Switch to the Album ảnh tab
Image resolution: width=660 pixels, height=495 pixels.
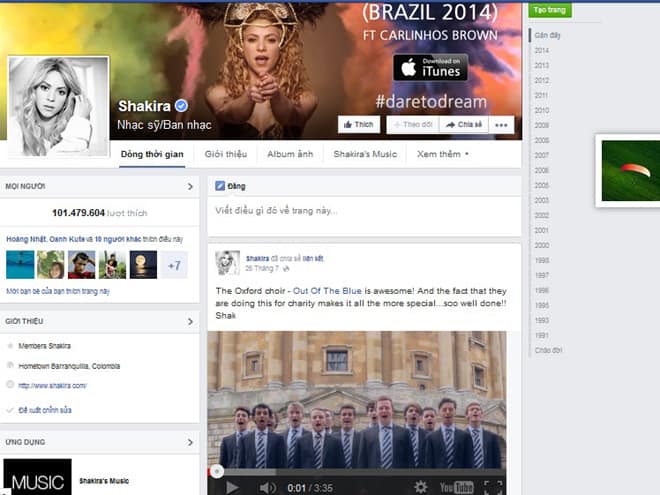(289, 154)
